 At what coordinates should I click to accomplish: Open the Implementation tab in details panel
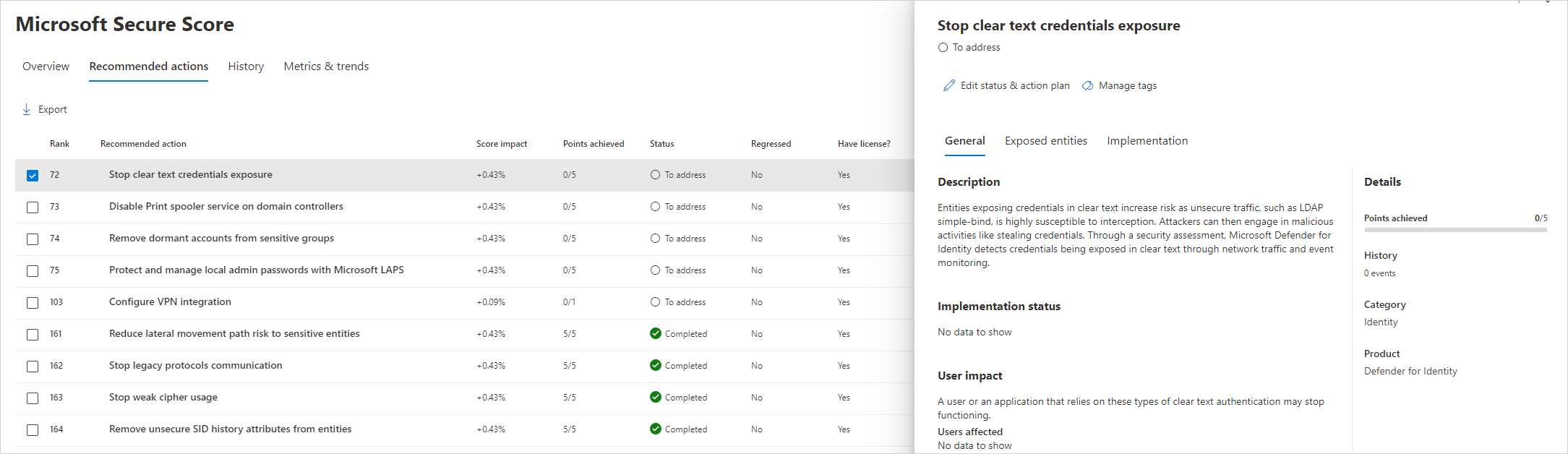1147,141
